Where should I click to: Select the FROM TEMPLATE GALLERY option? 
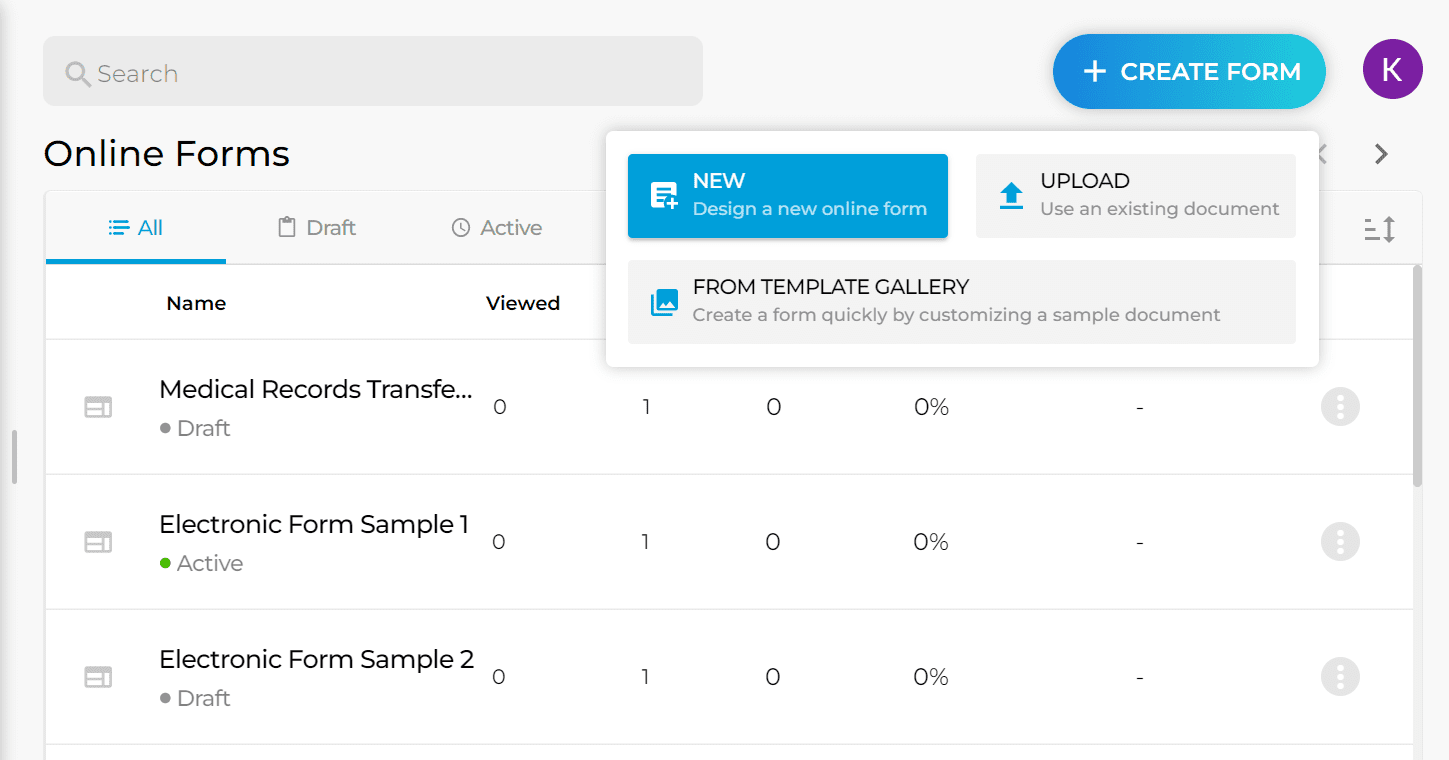click(960, 301)
